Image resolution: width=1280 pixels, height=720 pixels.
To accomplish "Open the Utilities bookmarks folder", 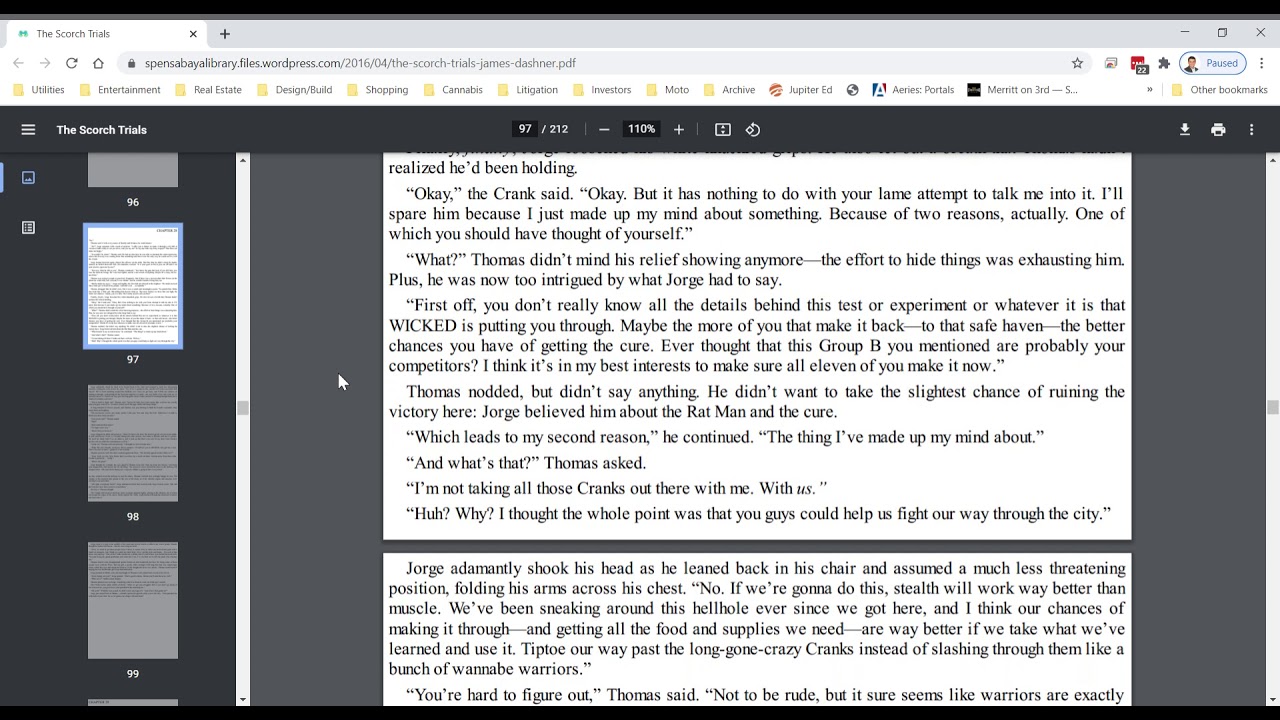I will point(39,90).
